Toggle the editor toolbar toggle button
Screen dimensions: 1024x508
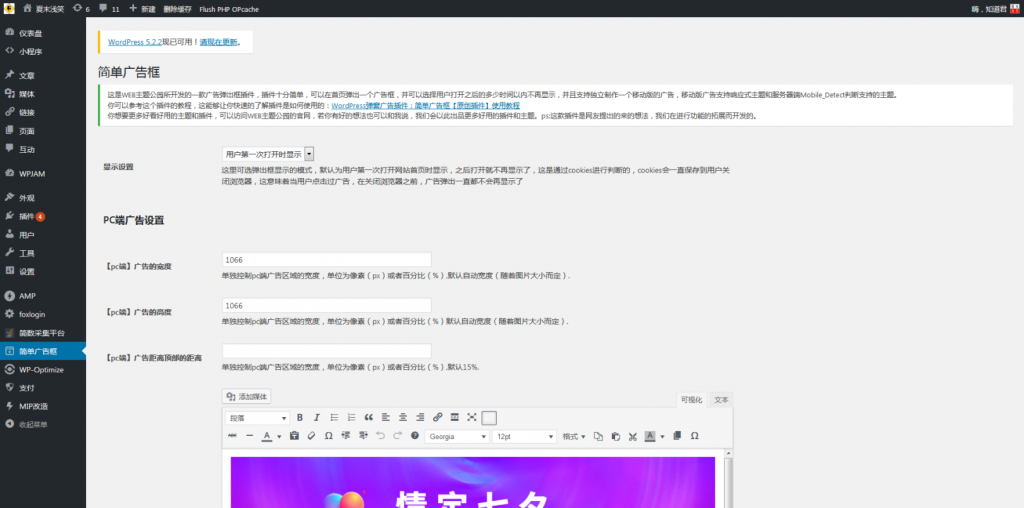[x=489, y=417]
